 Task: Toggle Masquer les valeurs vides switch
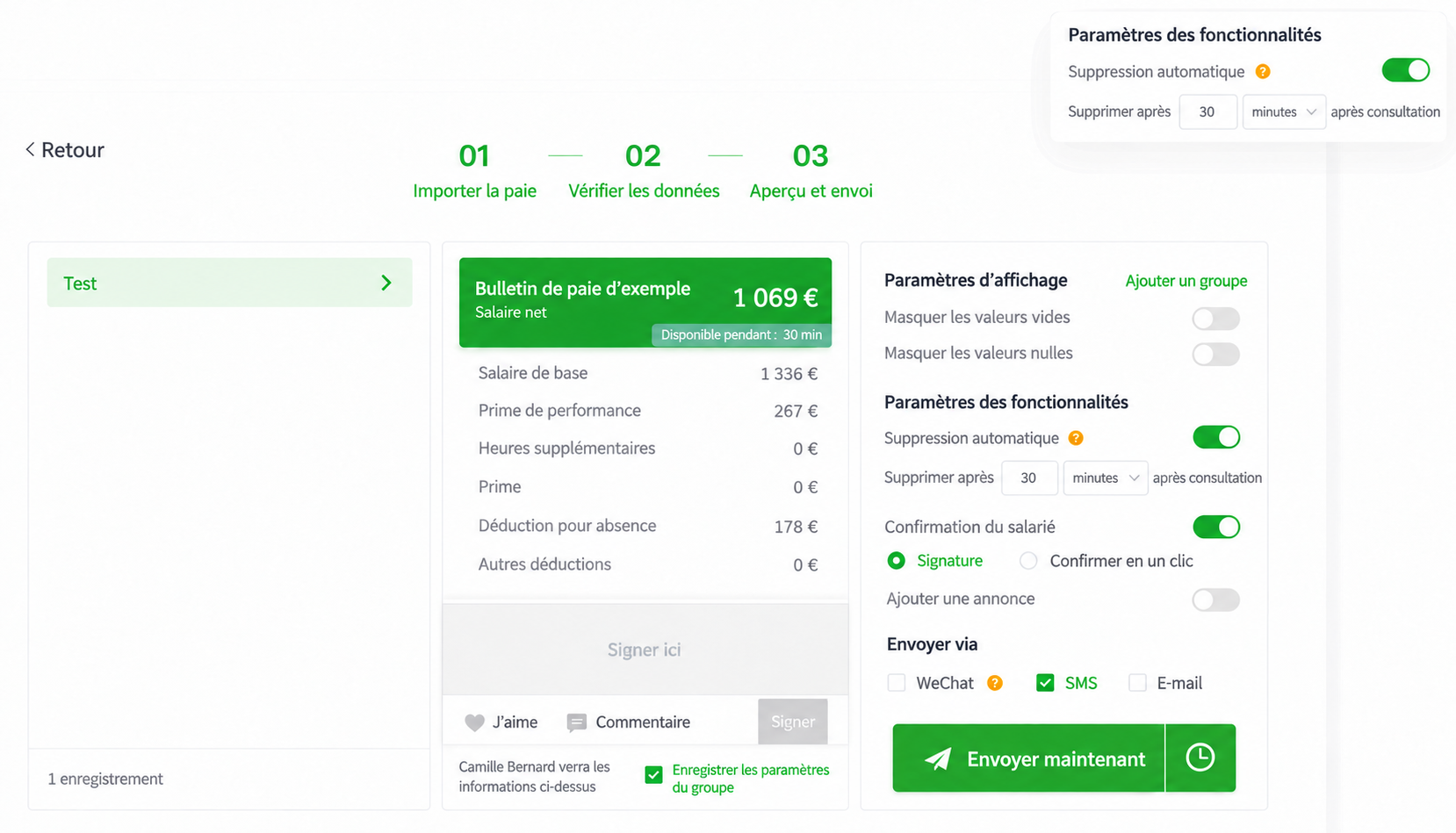click(1216, 318)
